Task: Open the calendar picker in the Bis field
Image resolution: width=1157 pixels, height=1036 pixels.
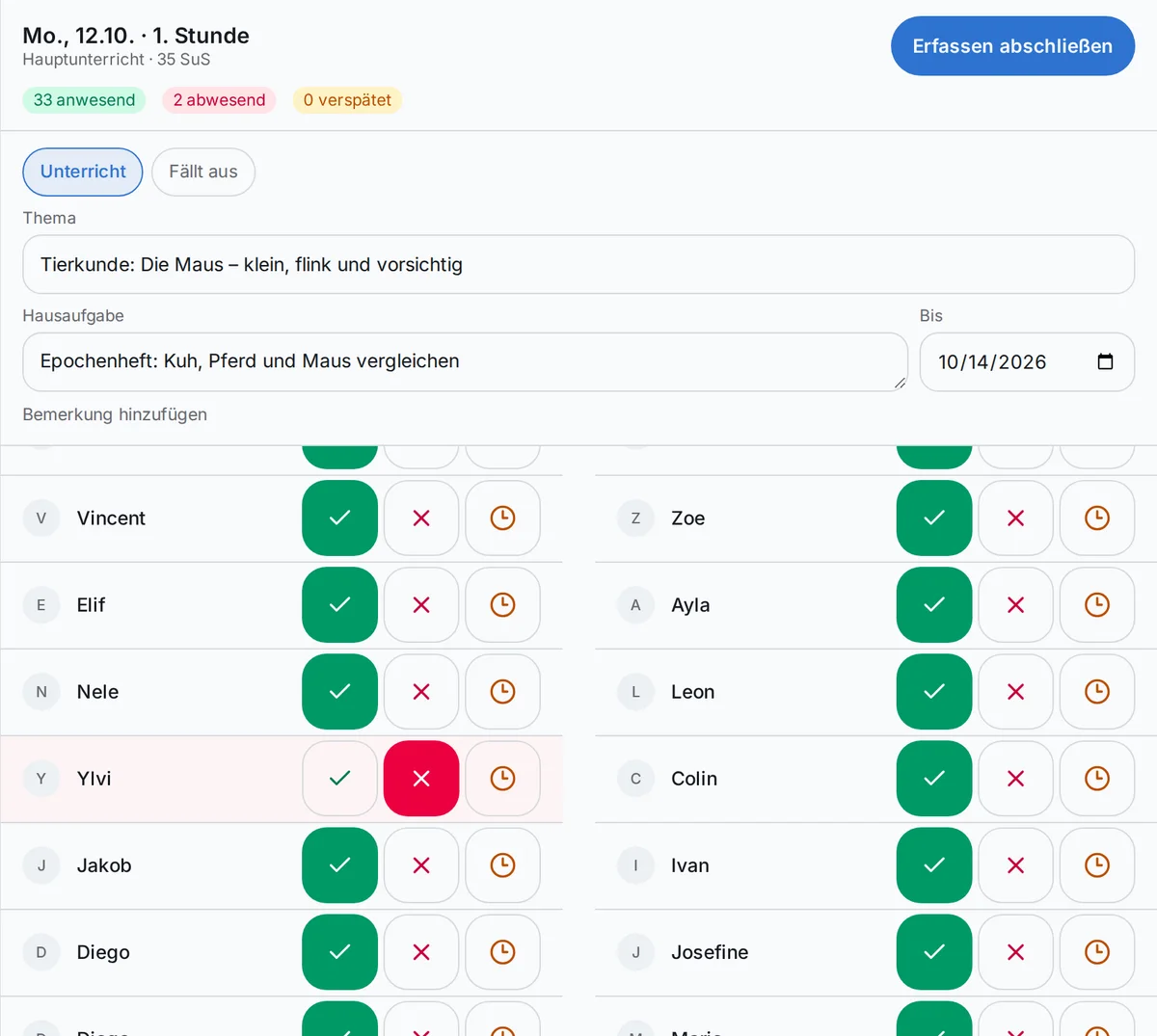Action: (x=1105, y=361)
